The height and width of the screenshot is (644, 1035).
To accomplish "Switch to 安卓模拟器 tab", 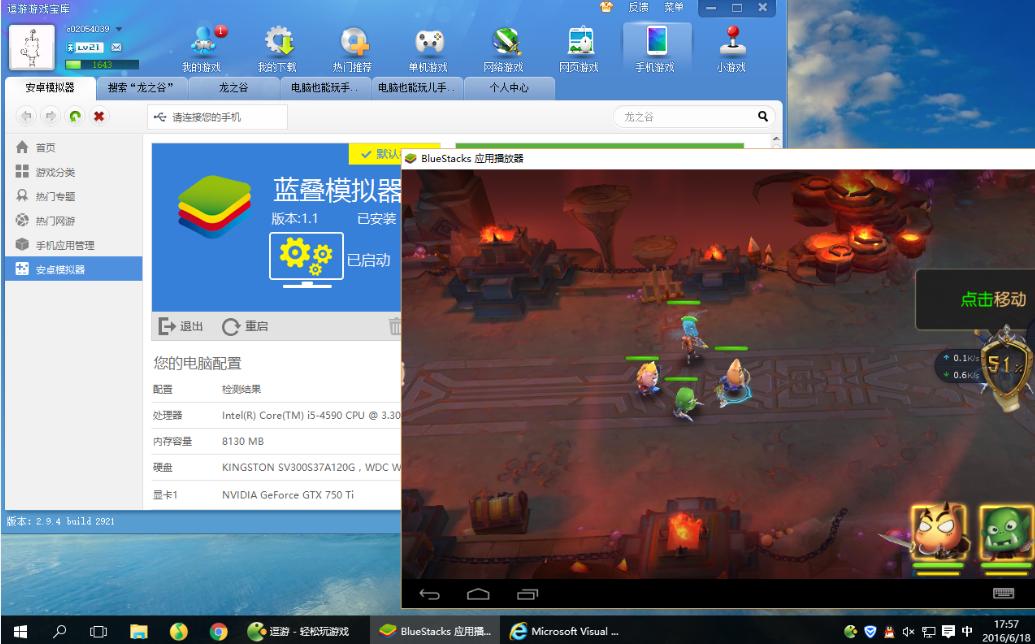I will click(50, 87).
